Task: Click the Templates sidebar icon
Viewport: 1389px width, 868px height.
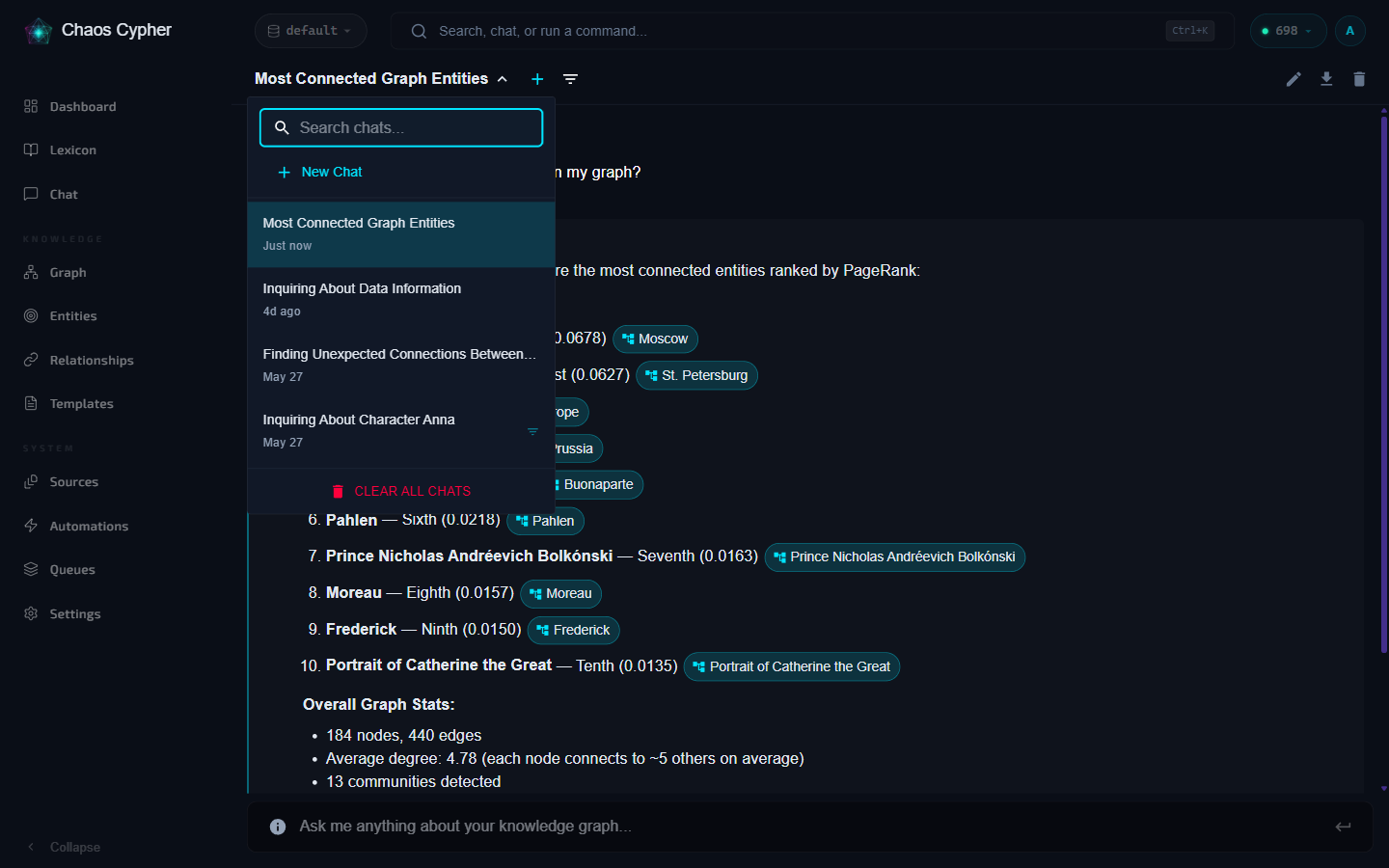Action: pos(31,403)
